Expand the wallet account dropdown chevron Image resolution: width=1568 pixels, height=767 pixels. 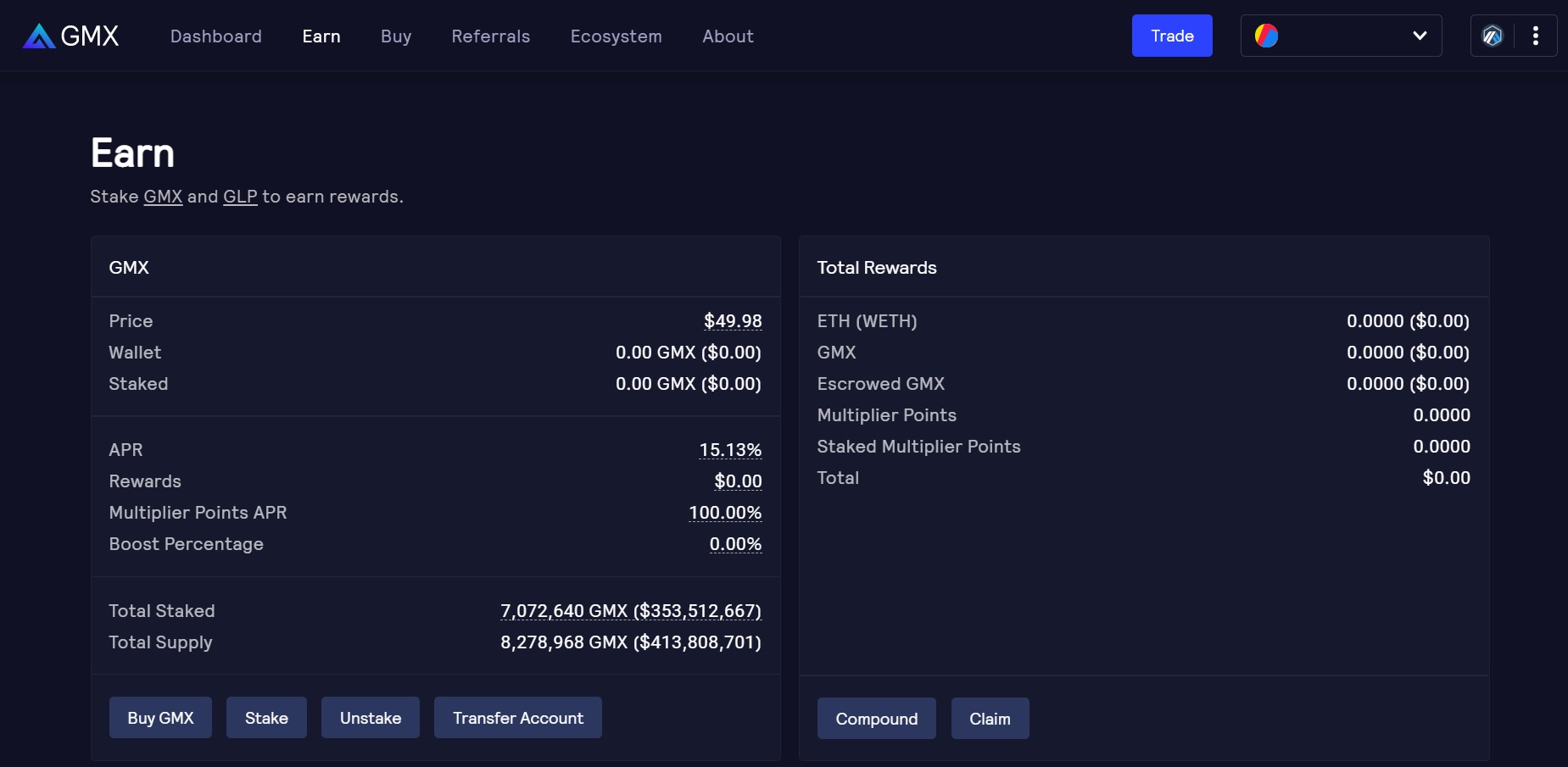point(1420,36)
